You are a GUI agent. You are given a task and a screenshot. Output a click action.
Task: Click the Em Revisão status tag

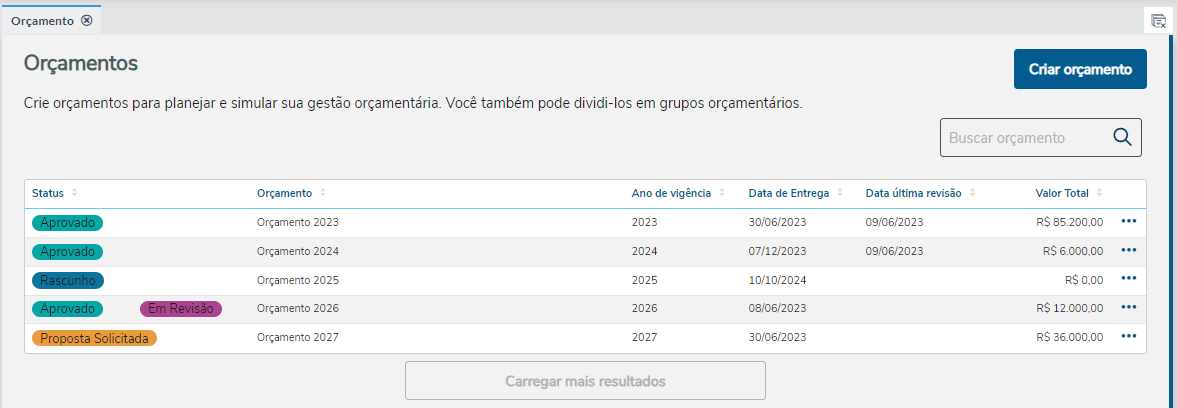[181, 309]
